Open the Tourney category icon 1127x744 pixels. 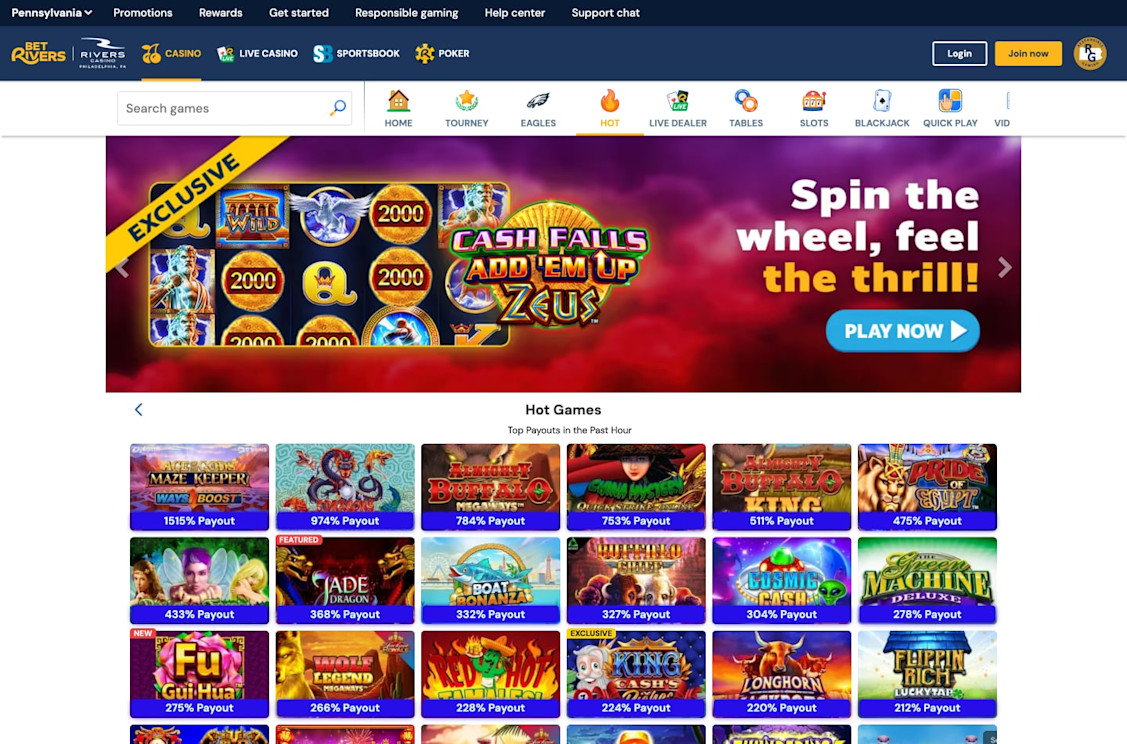[x=466, y=101]
